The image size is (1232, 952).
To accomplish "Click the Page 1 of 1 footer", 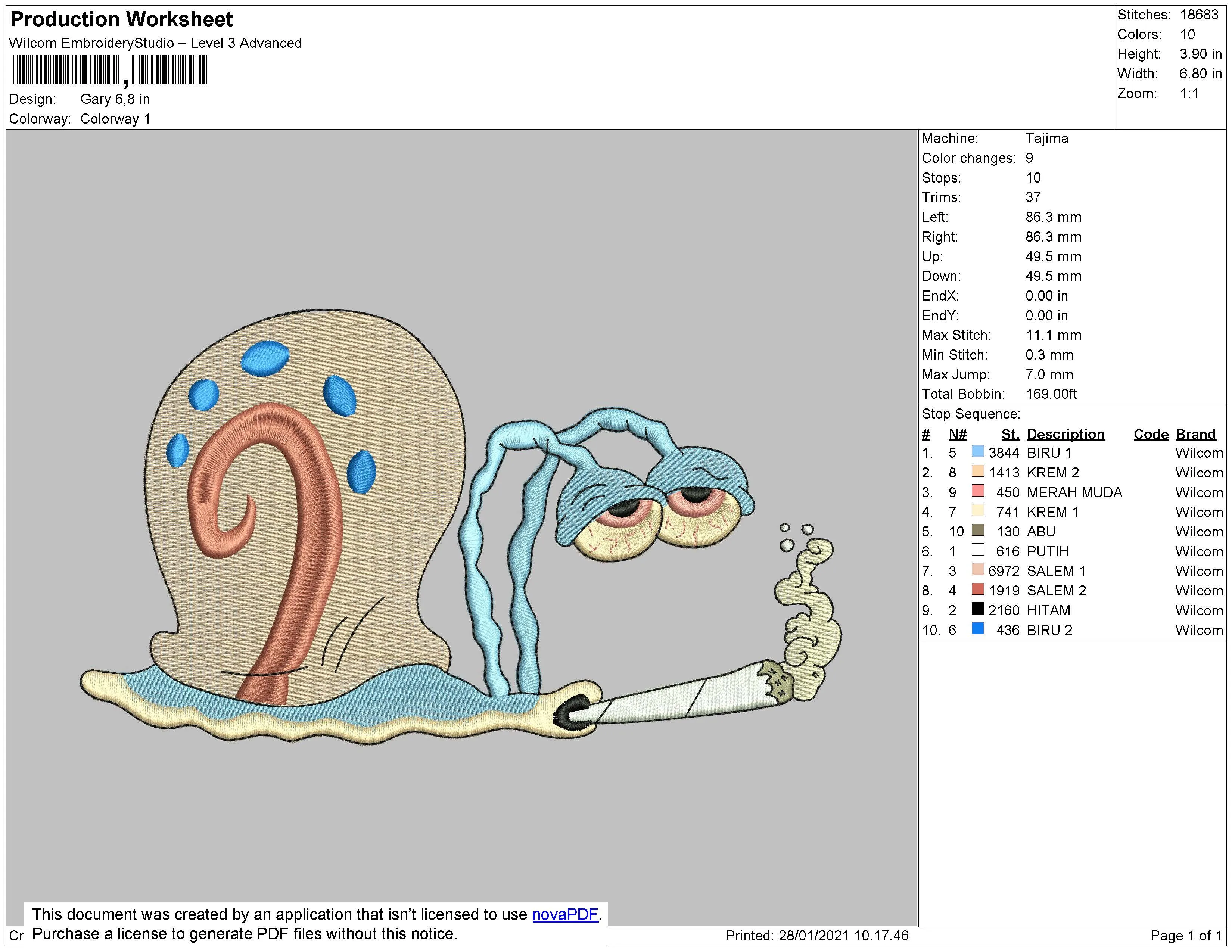I will coord(1186,936).
